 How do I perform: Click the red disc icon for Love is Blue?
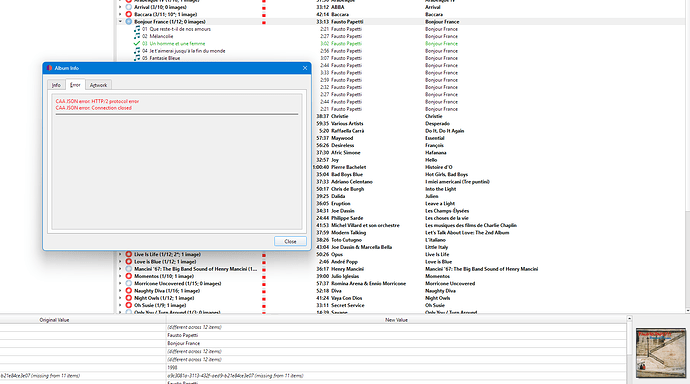point(129,262)
